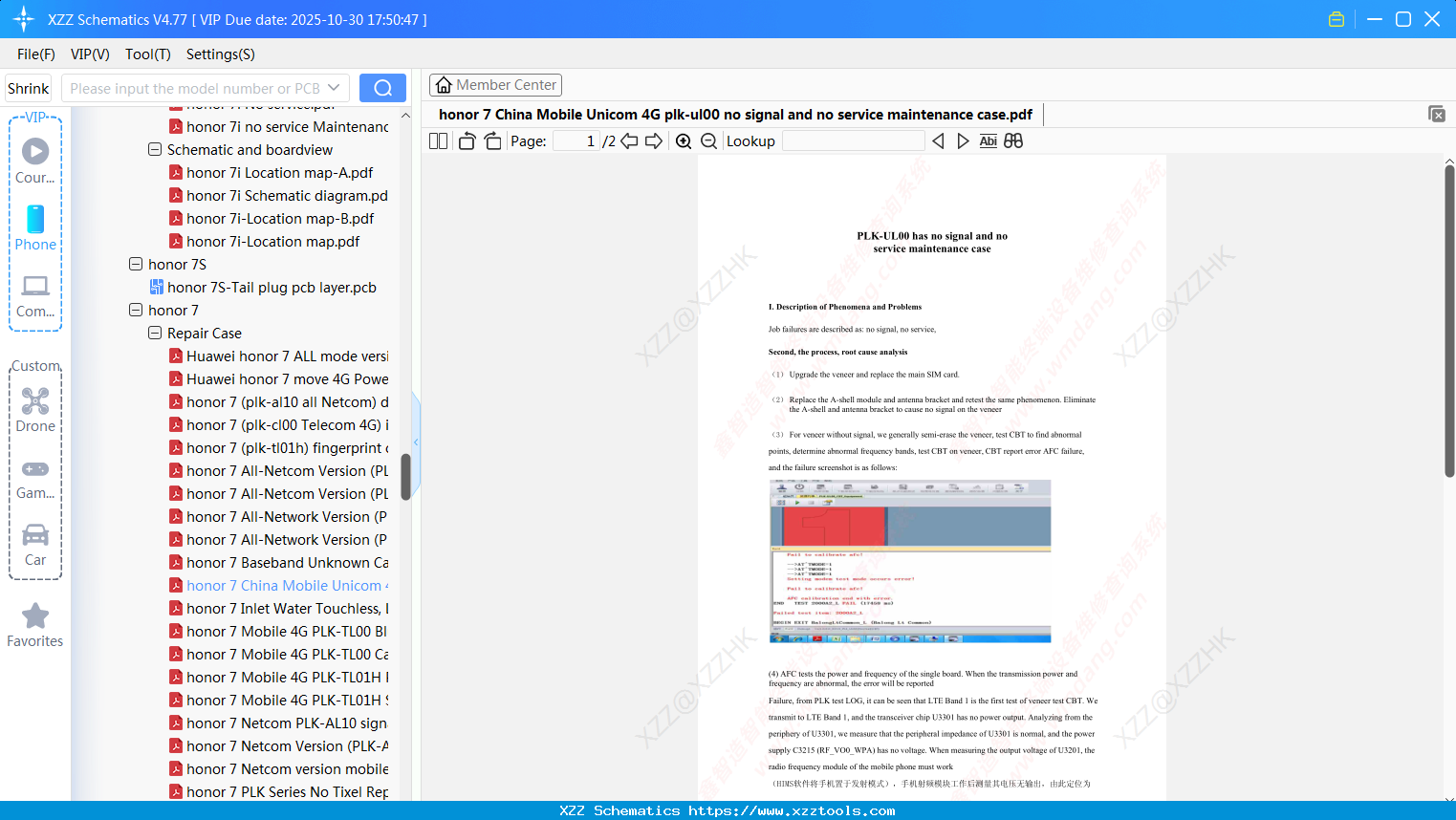Toggle the two-page side-by-side view

point(439,141)
